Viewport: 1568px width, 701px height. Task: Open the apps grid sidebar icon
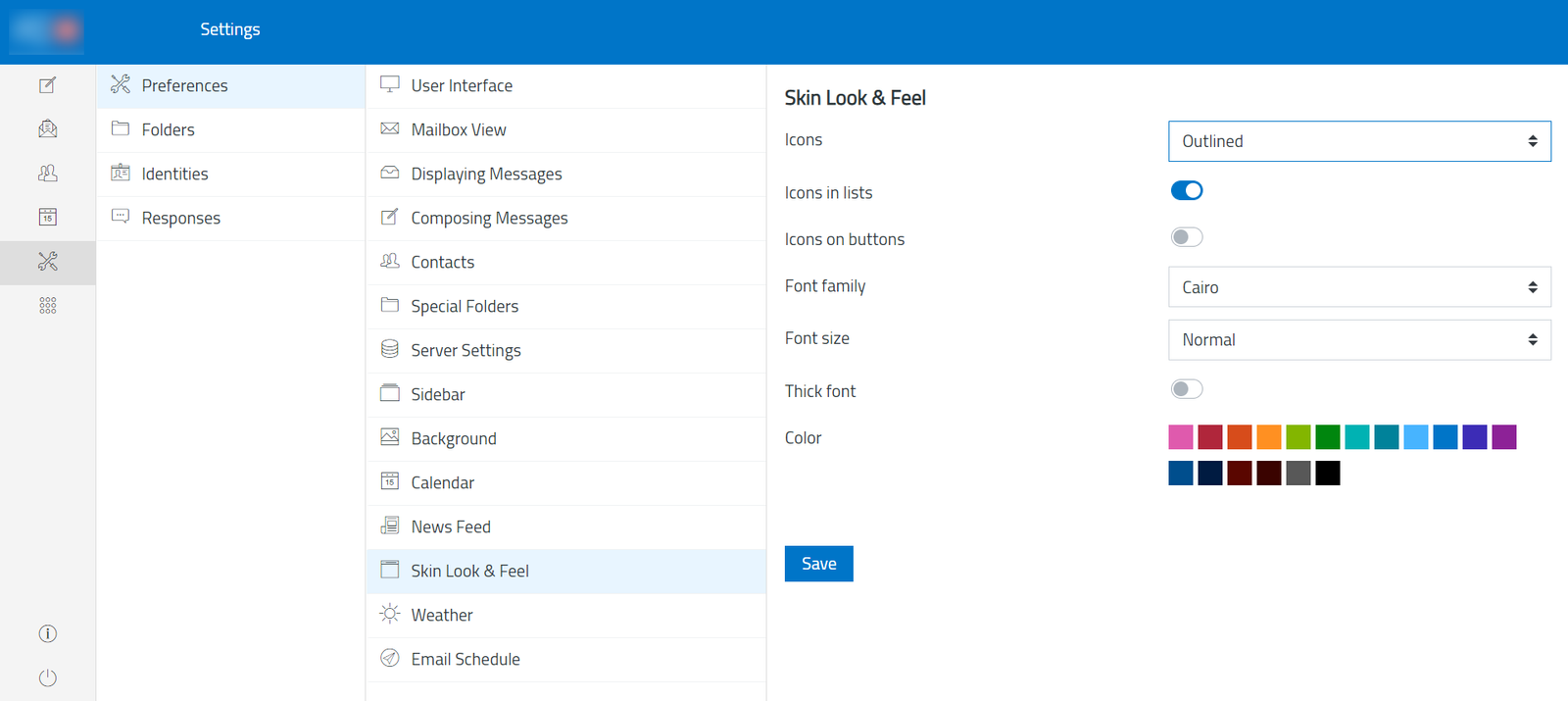pyautogui.click(x=47, y=306)
